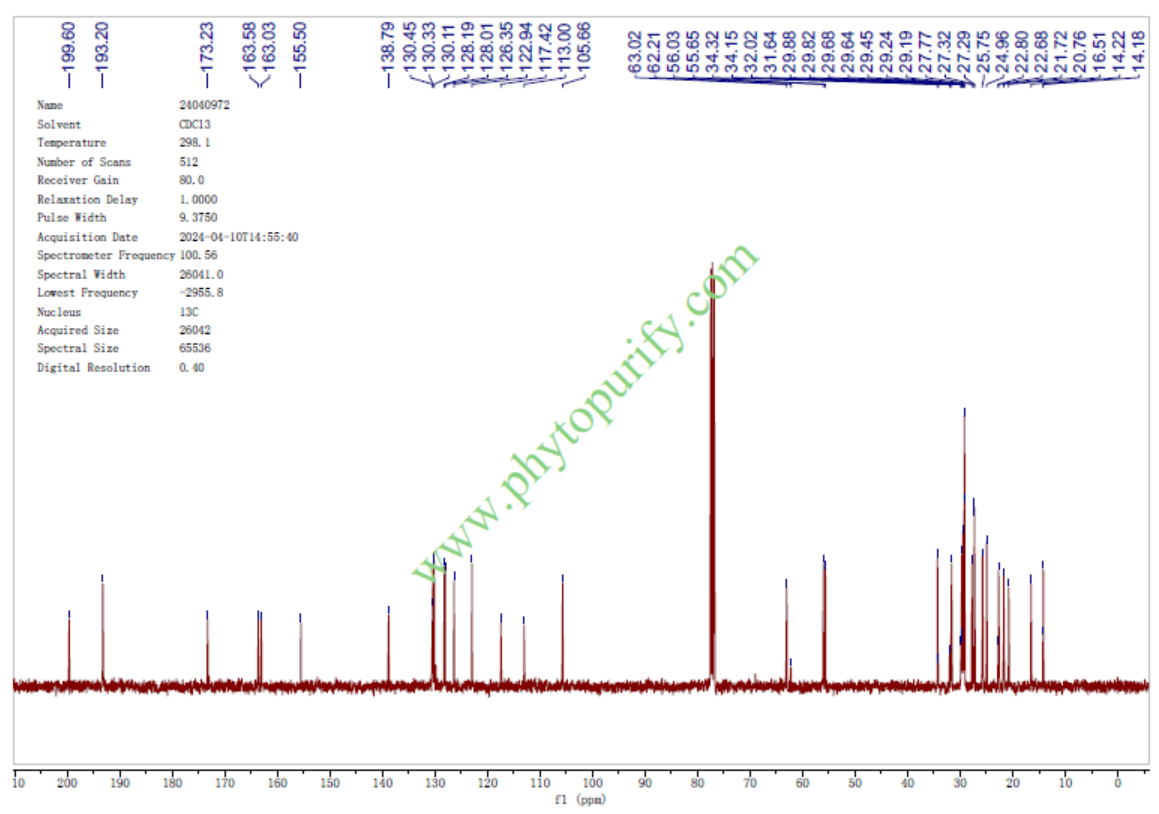Select the 193.20 peak label
The width and height of the screenshot is (1159, 814).
(x=101, y=41)
